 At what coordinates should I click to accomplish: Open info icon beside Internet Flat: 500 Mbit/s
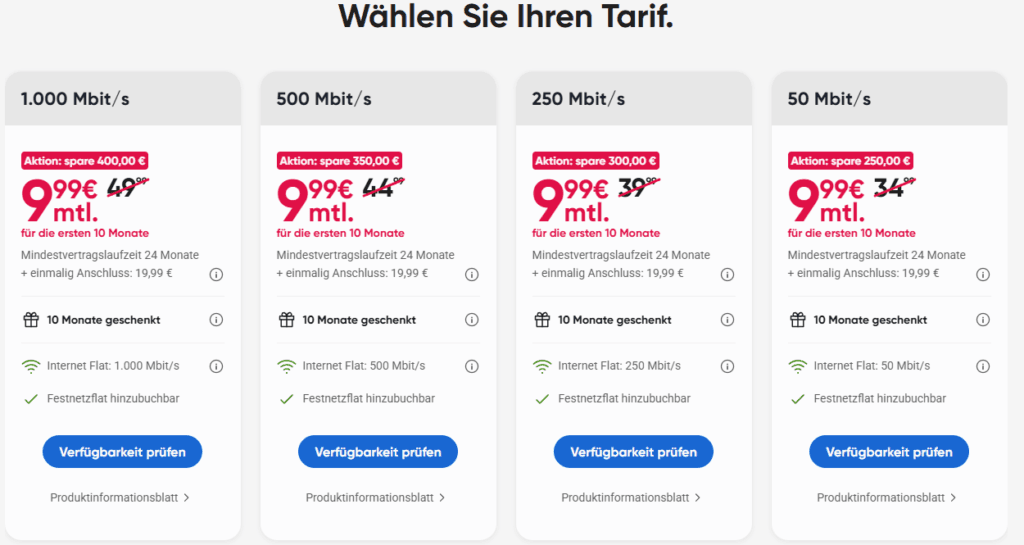[472, 366]
